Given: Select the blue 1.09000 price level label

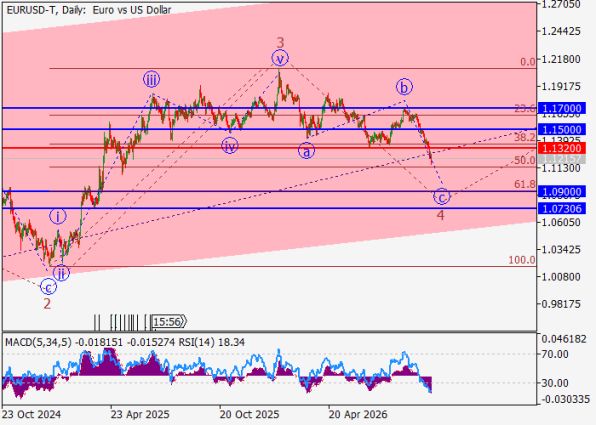Looking at the screenshot, I should (562, 192).
